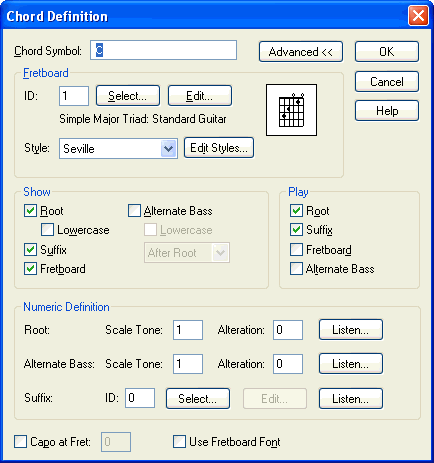Open the Style dropdown showing Seville

(118, 148)
